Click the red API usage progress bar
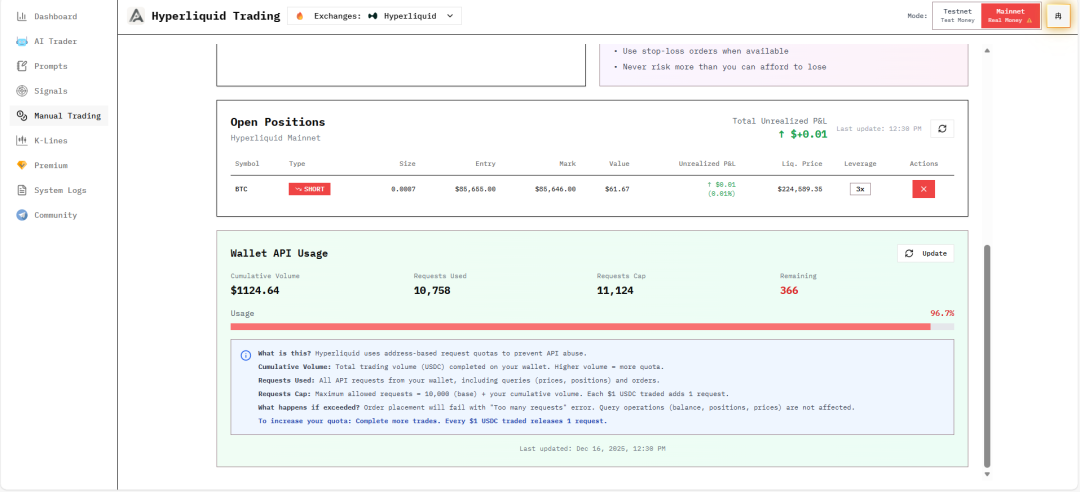 (581, 327)
